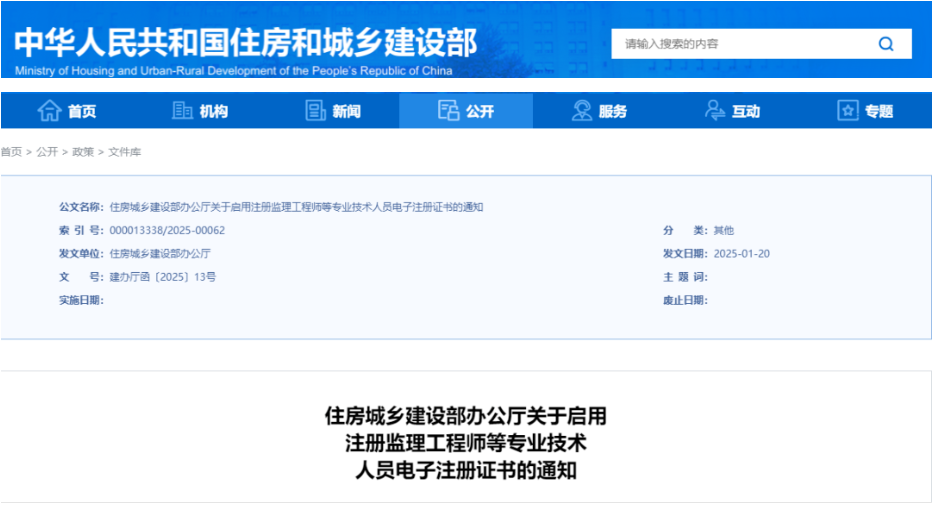Click the 公文名称 document title value

click(296, 207)
